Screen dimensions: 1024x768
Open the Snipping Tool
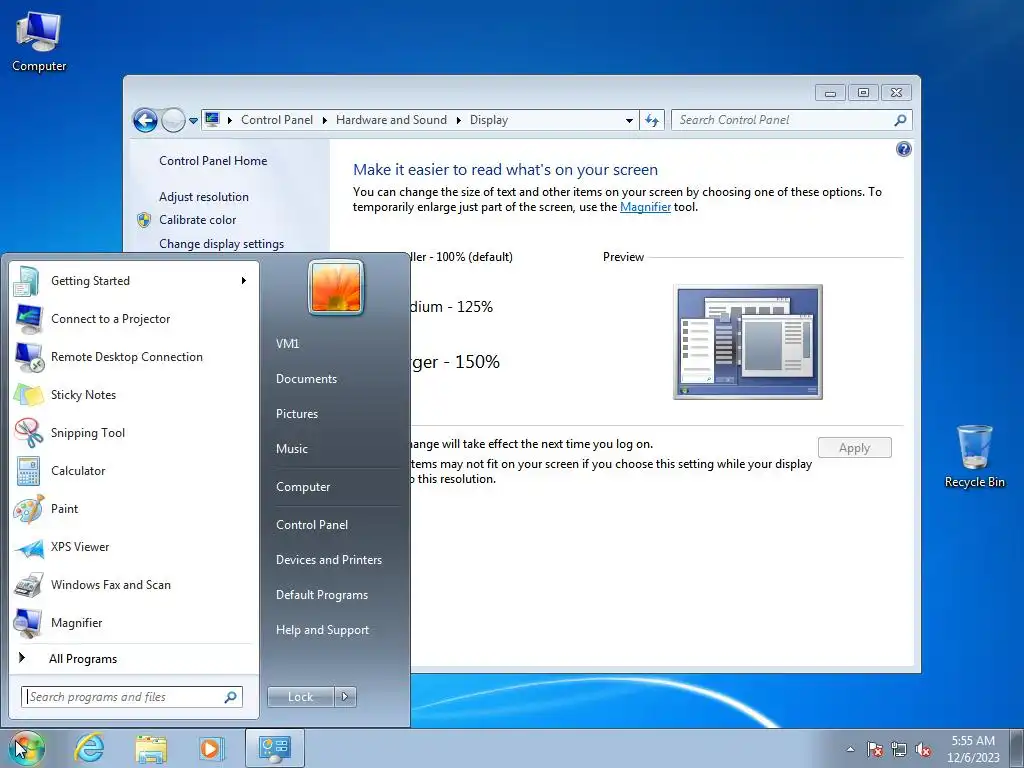pos(134,432)
